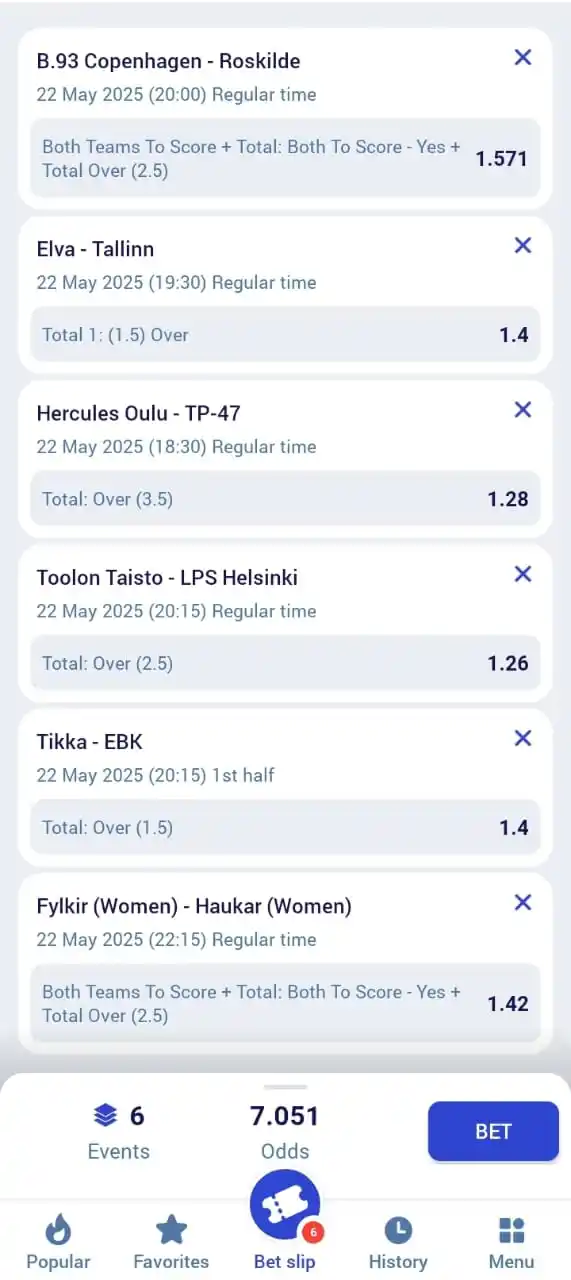Expand the bet panel using the drag handle

[286, 1086]
